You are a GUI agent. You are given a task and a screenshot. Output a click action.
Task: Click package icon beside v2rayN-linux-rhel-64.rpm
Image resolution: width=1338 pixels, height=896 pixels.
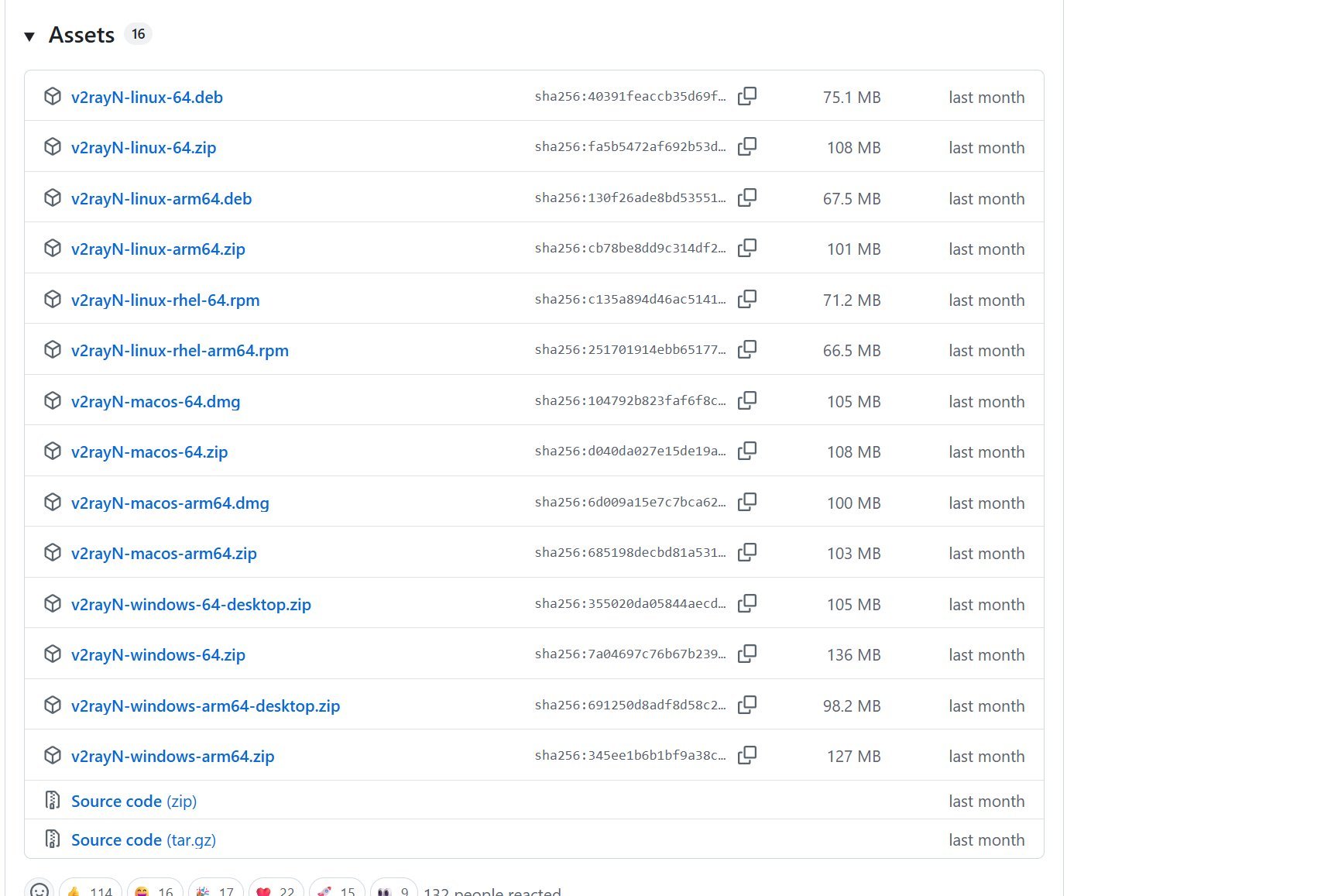[53, 299]
